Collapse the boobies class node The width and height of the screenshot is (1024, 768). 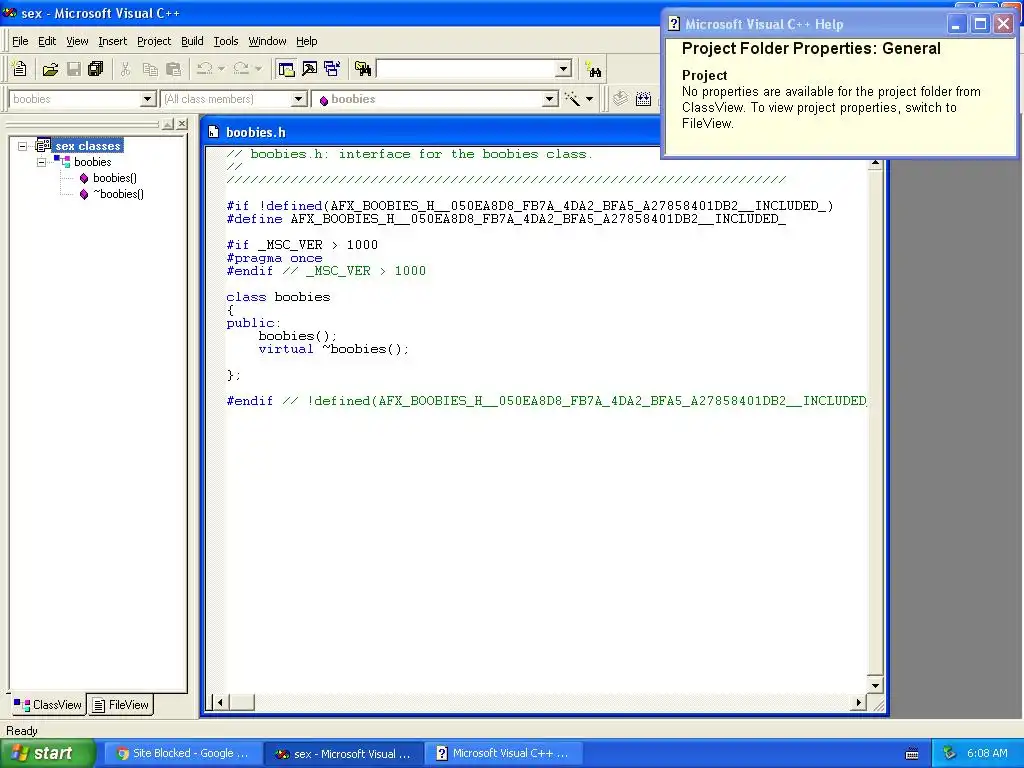point(41,162)
